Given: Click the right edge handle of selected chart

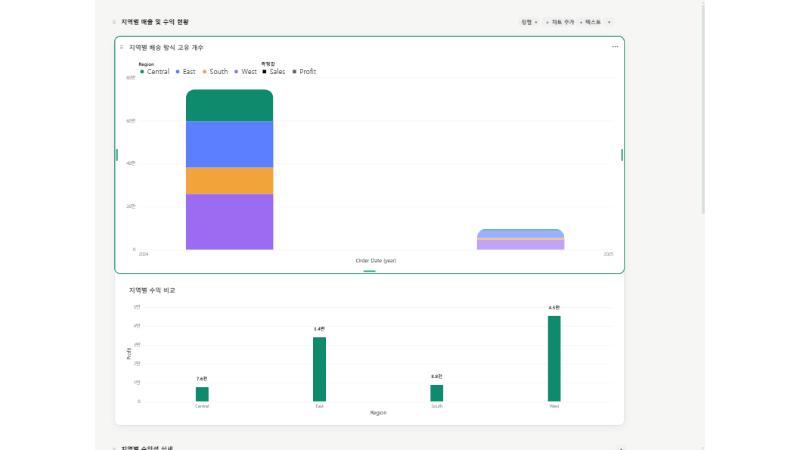Looking at the screenshot, I should [622, 155].
